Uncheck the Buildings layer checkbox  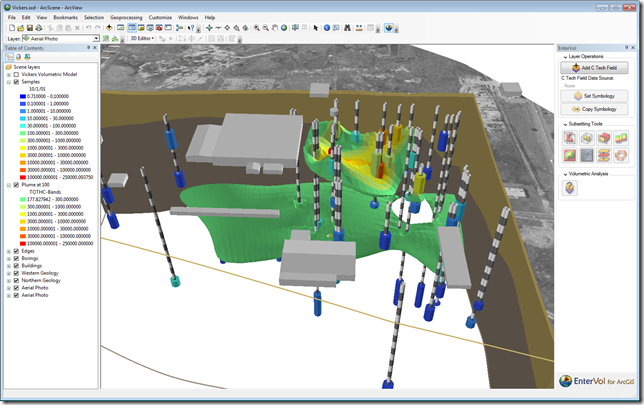pos(15,266)
